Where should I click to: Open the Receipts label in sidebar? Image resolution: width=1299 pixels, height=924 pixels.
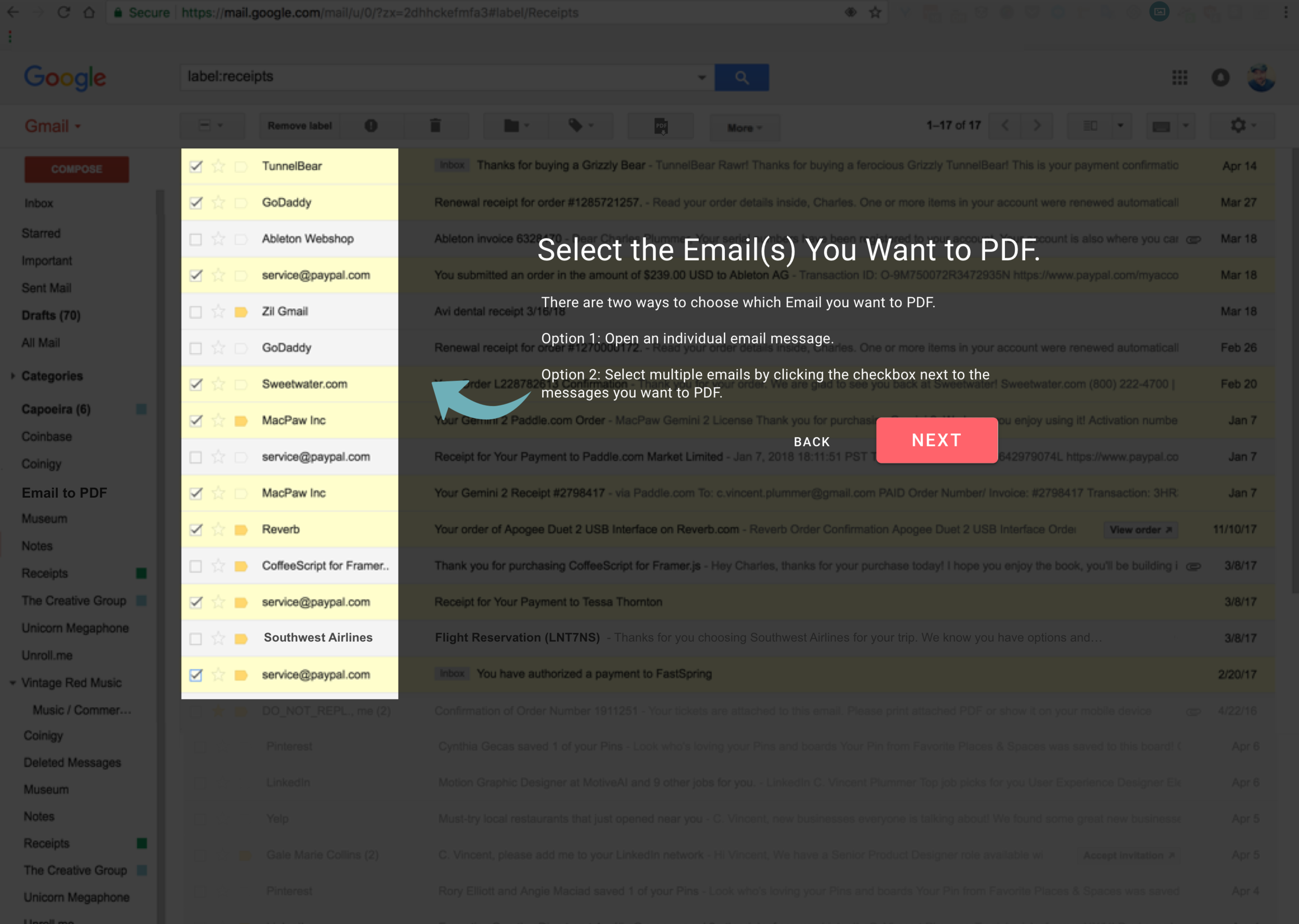(x=44, y=574)
